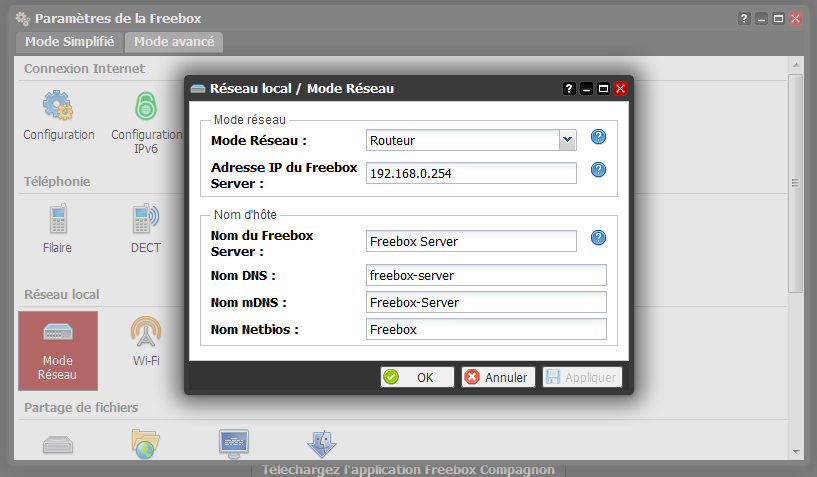Open the Mode Réseau dropdown arrow
817x477 pixels.
click(x=567, y=140)
